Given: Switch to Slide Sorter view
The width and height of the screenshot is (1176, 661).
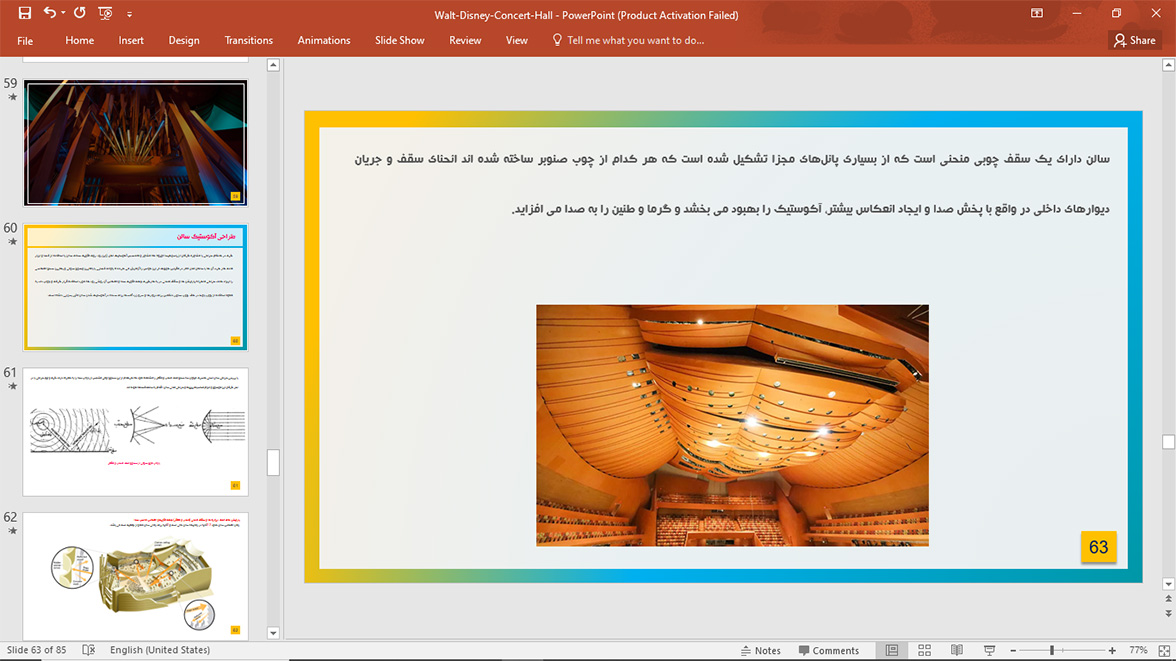Looking at the screenshot, I should coord(924,650).
